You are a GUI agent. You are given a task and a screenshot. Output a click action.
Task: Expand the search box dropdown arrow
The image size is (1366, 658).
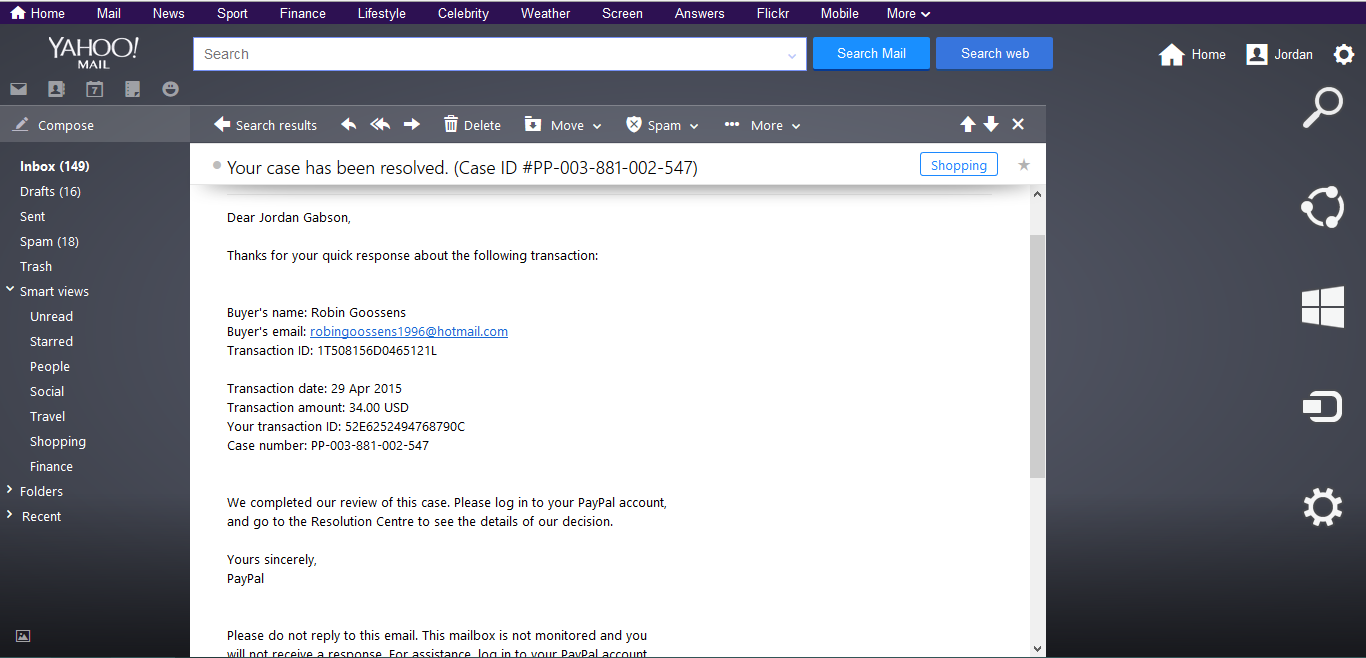coord(792,56)
